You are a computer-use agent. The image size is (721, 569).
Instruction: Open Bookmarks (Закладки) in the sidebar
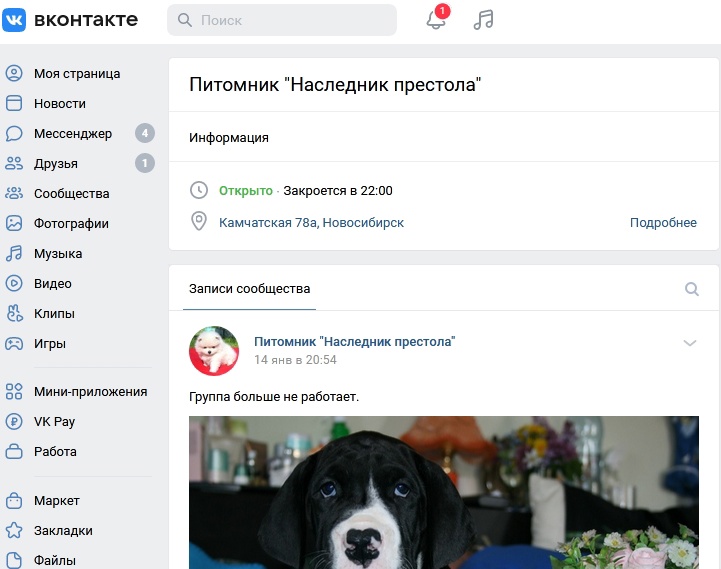tap(63, 530)
